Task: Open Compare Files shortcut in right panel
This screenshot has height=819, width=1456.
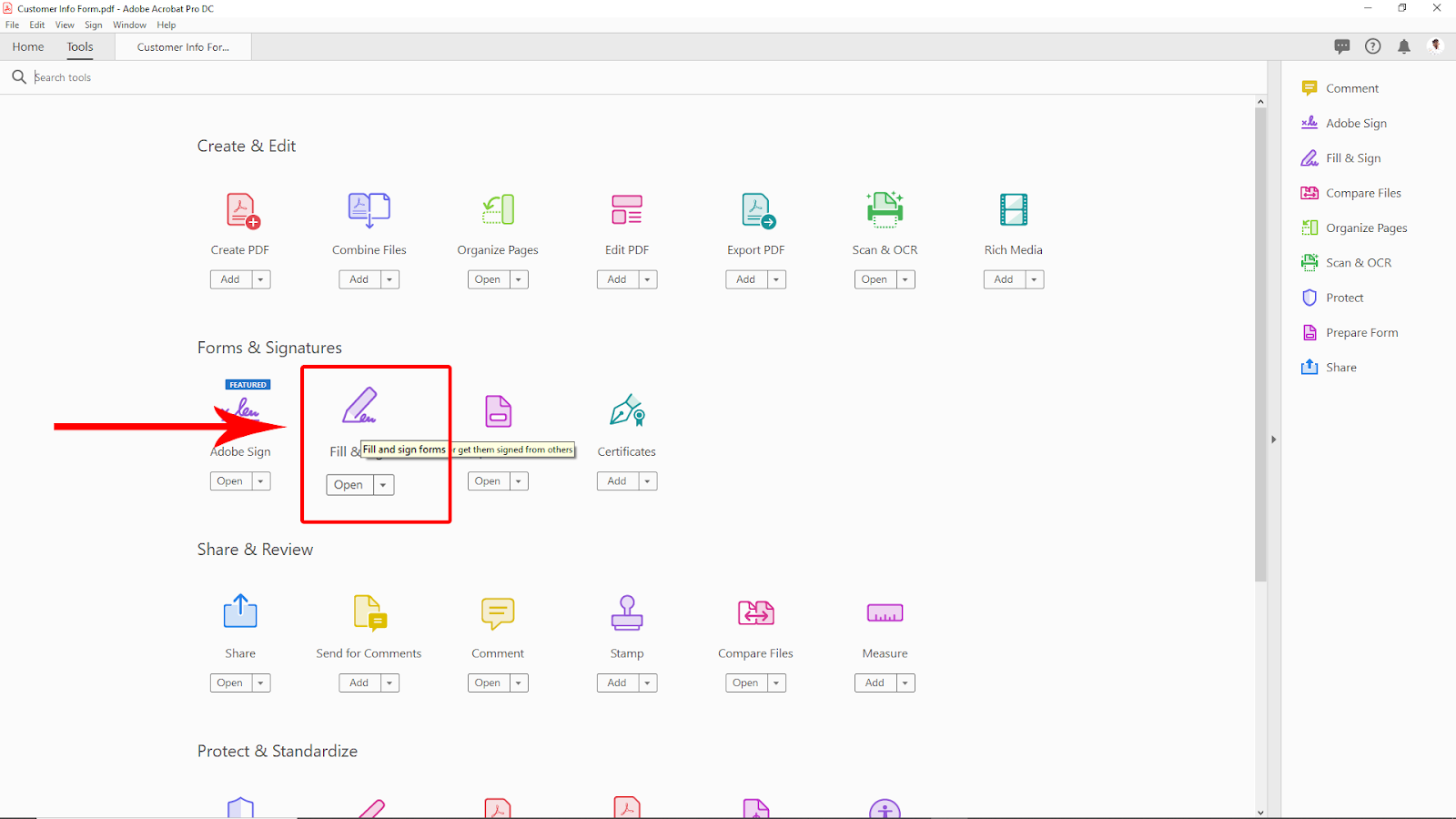Action: (1351, 193)
